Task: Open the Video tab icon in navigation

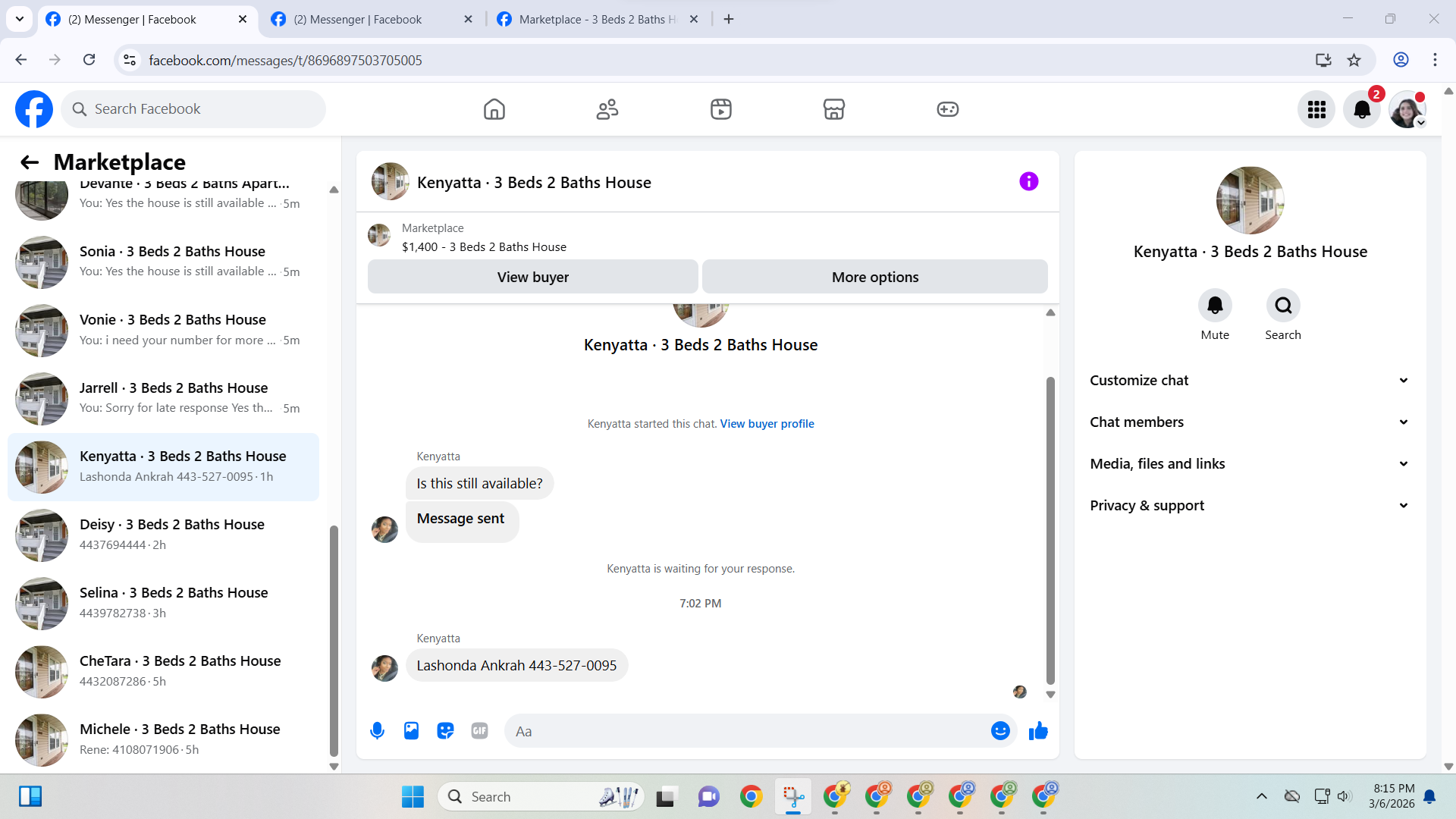Action: (x=720, y=109)
